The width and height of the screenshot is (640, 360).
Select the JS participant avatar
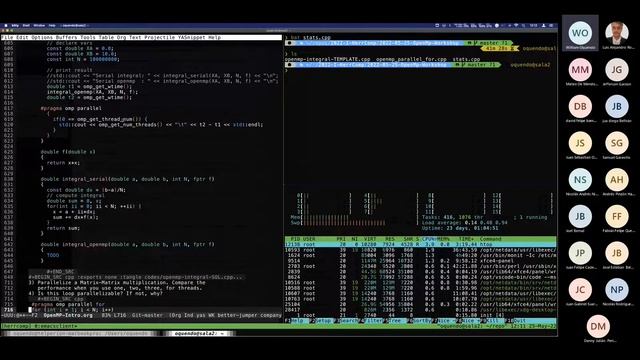580,143
